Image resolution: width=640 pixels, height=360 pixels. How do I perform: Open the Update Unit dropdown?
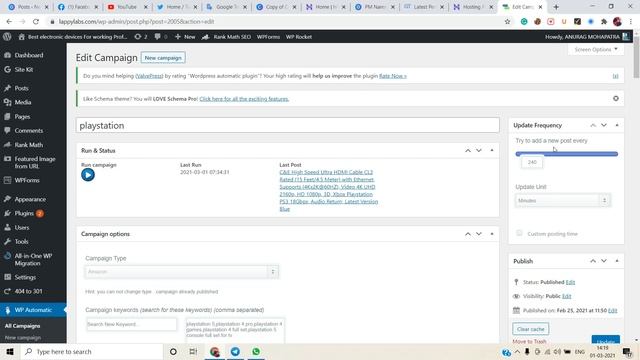click(x=563, y=200)
